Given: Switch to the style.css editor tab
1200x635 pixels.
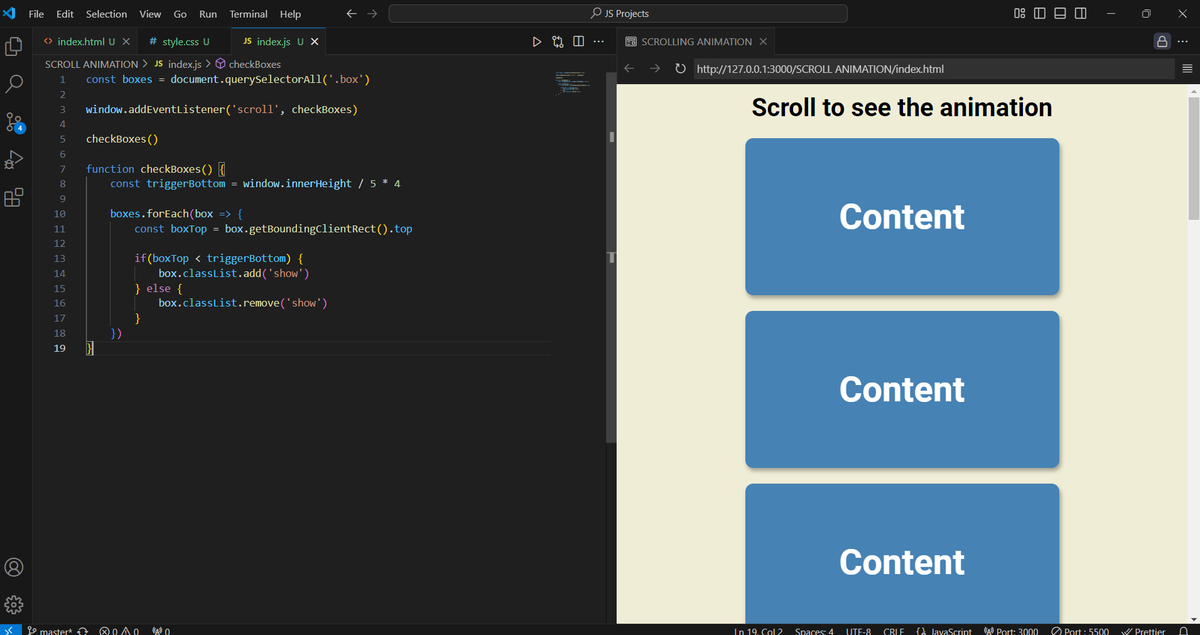Looking at the screenshot, I should (184, 42).
